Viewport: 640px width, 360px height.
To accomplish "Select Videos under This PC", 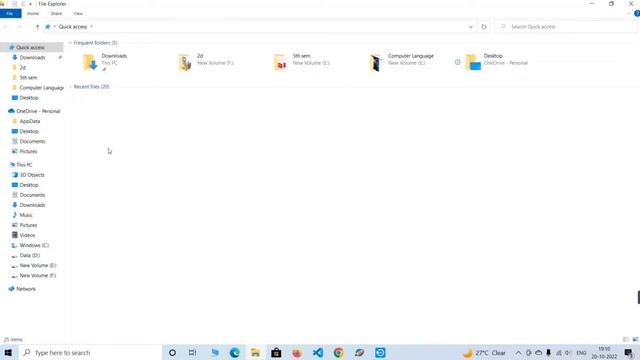I will 27,235.
